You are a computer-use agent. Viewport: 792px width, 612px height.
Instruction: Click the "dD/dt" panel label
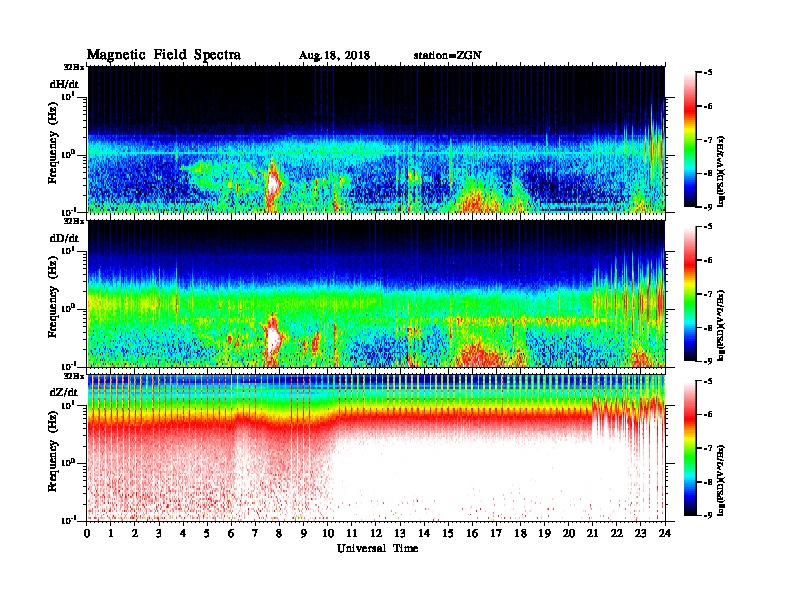(x=64, y=238)
